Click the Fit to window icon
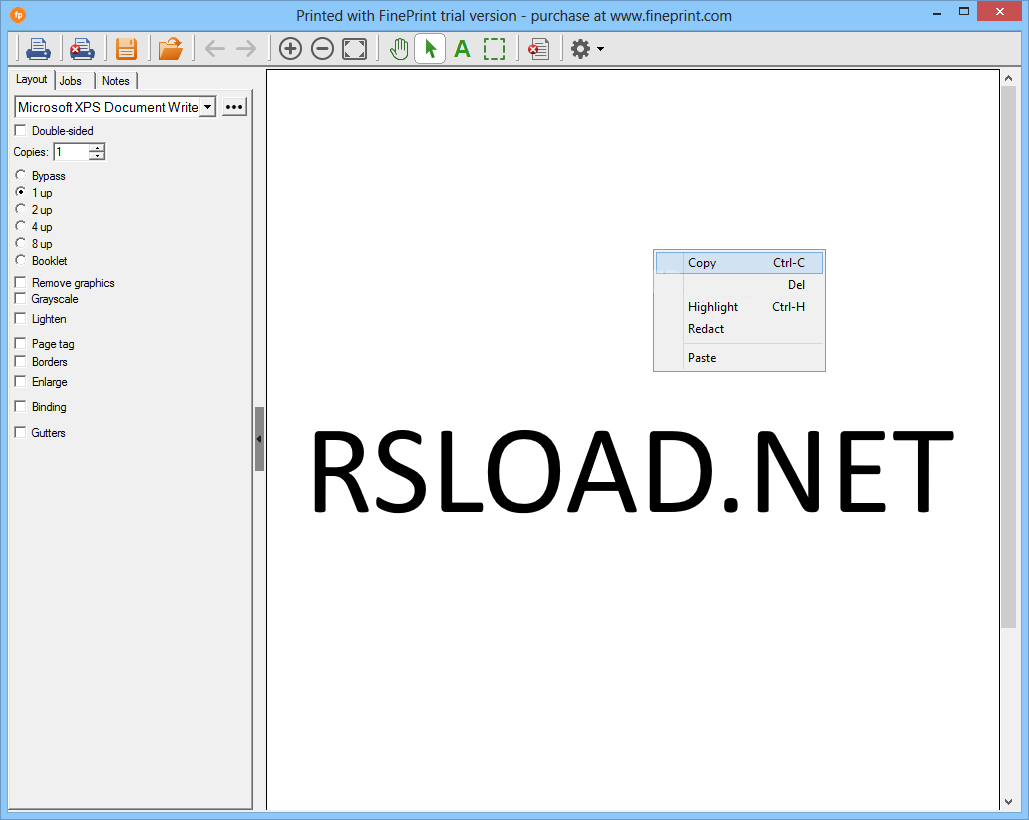This screenshot has width=1029, height=820. (x=354, y=49)
